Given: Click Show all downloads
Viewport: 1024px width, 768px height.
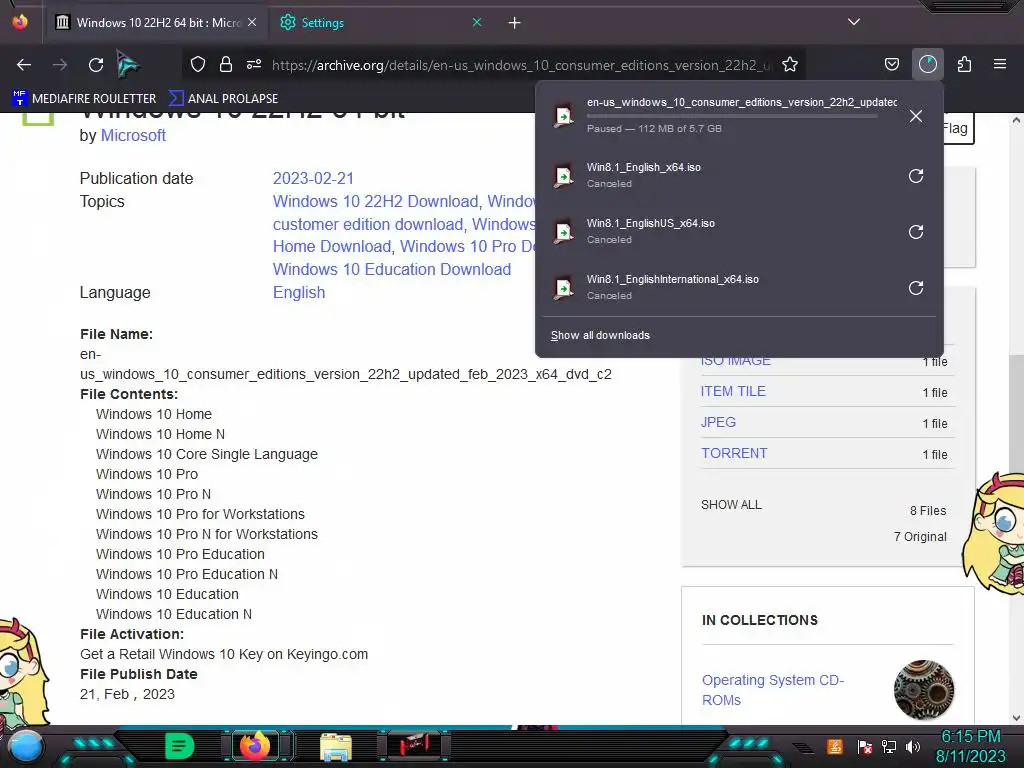Looking at the screenshot, I should click(600, 335).
